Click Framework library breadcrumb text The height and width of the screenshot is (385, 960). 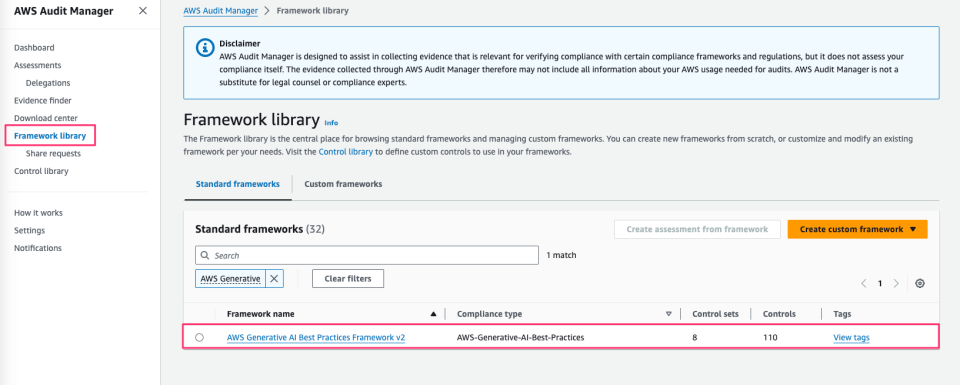tap(313, 11)
